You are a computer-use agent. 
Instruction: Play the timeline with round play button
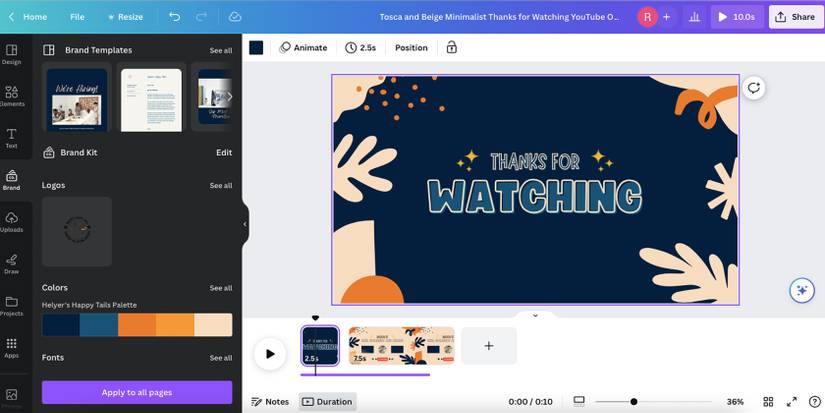point(270,354)
